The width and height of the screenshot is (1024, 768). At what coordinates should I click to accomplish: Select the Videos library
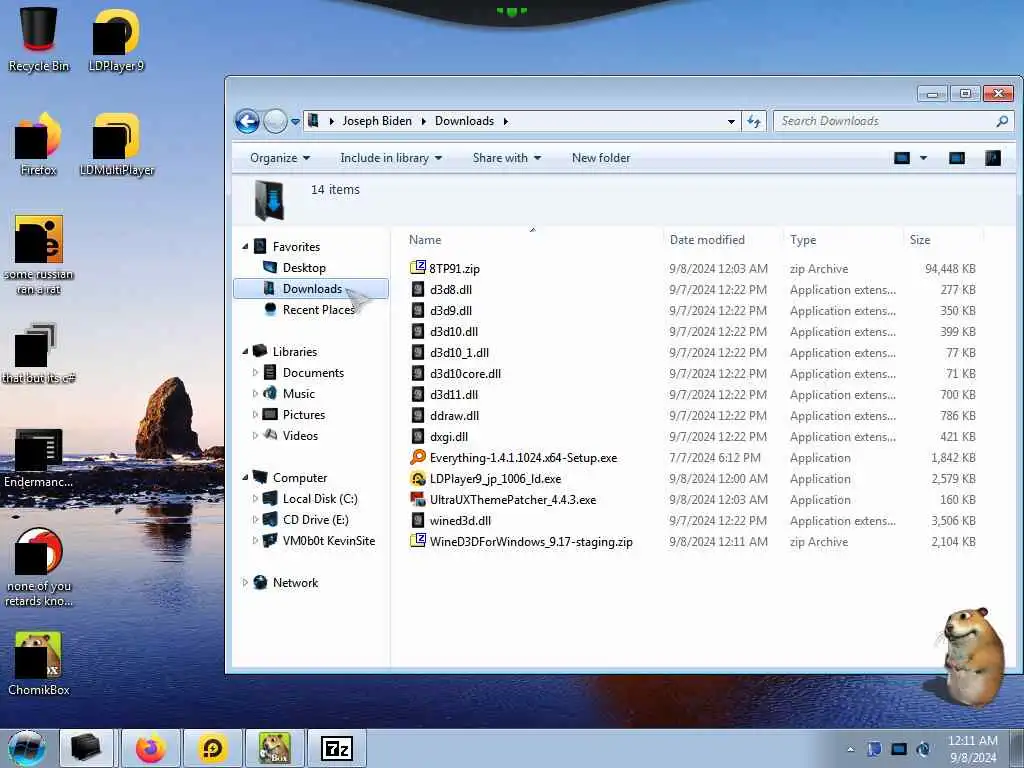[300, 436]
